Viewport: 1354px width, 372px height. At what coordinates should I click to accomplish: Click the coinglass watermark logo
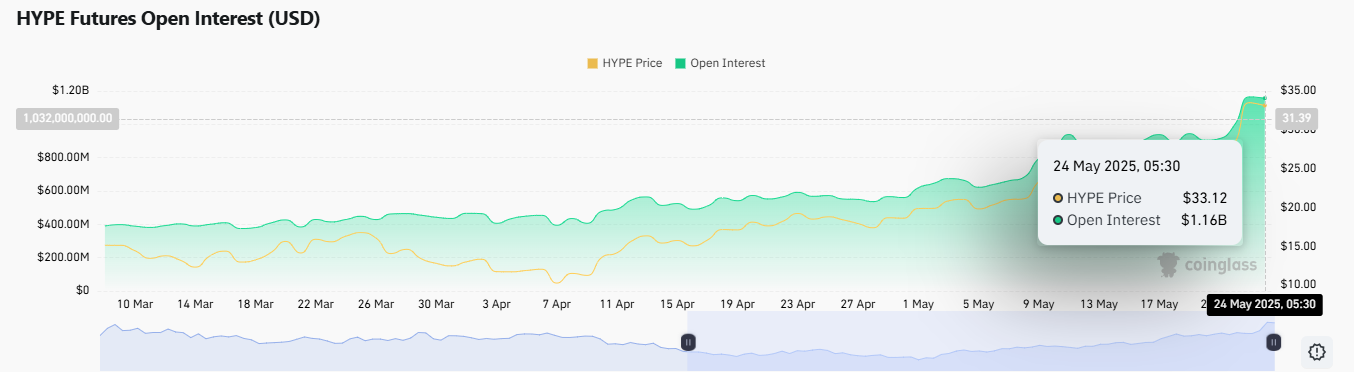tap(1207, 265)
